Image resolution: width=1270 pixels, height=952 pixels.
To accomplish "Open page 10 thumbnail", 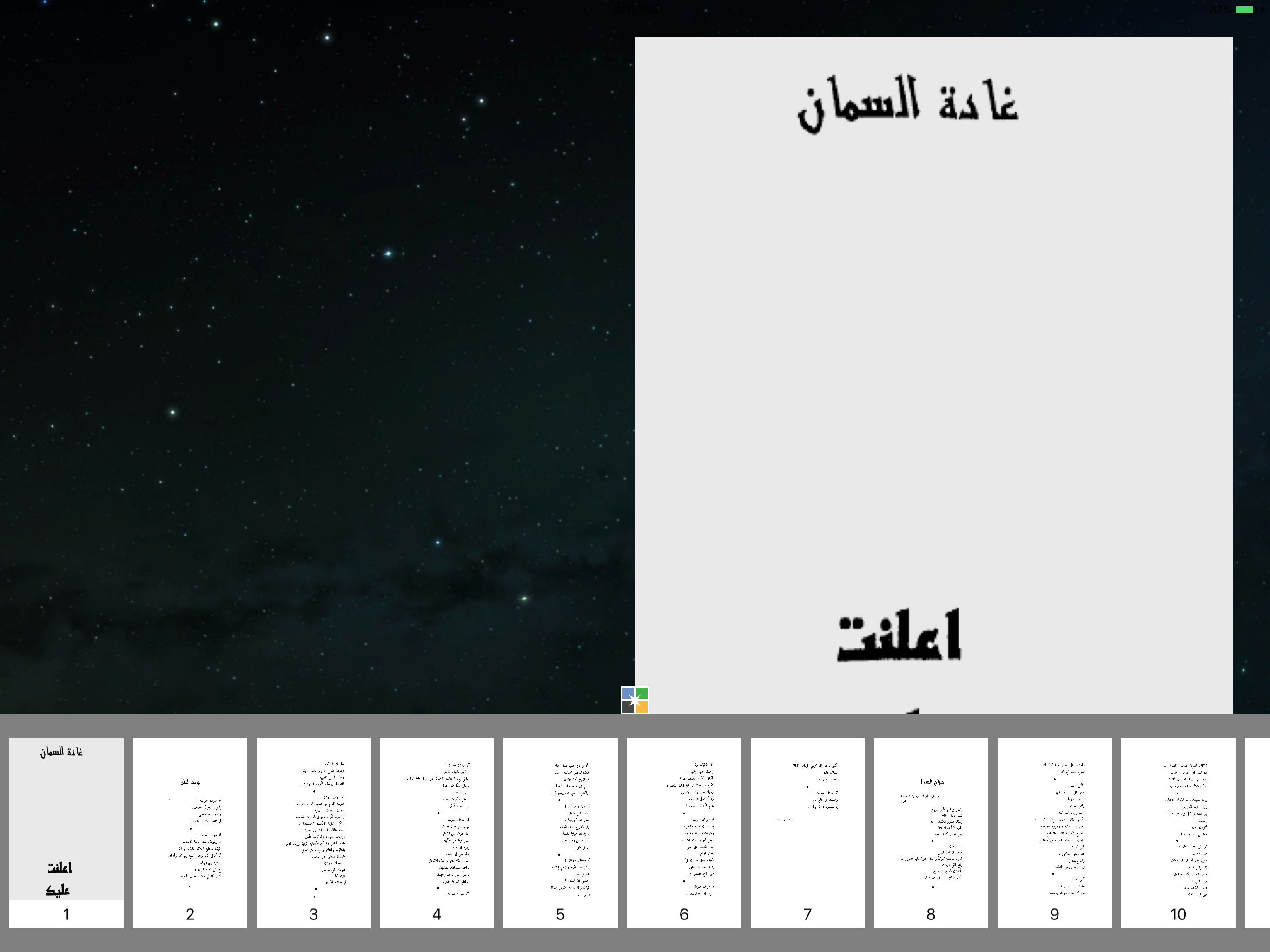I will pos(1178,833).
